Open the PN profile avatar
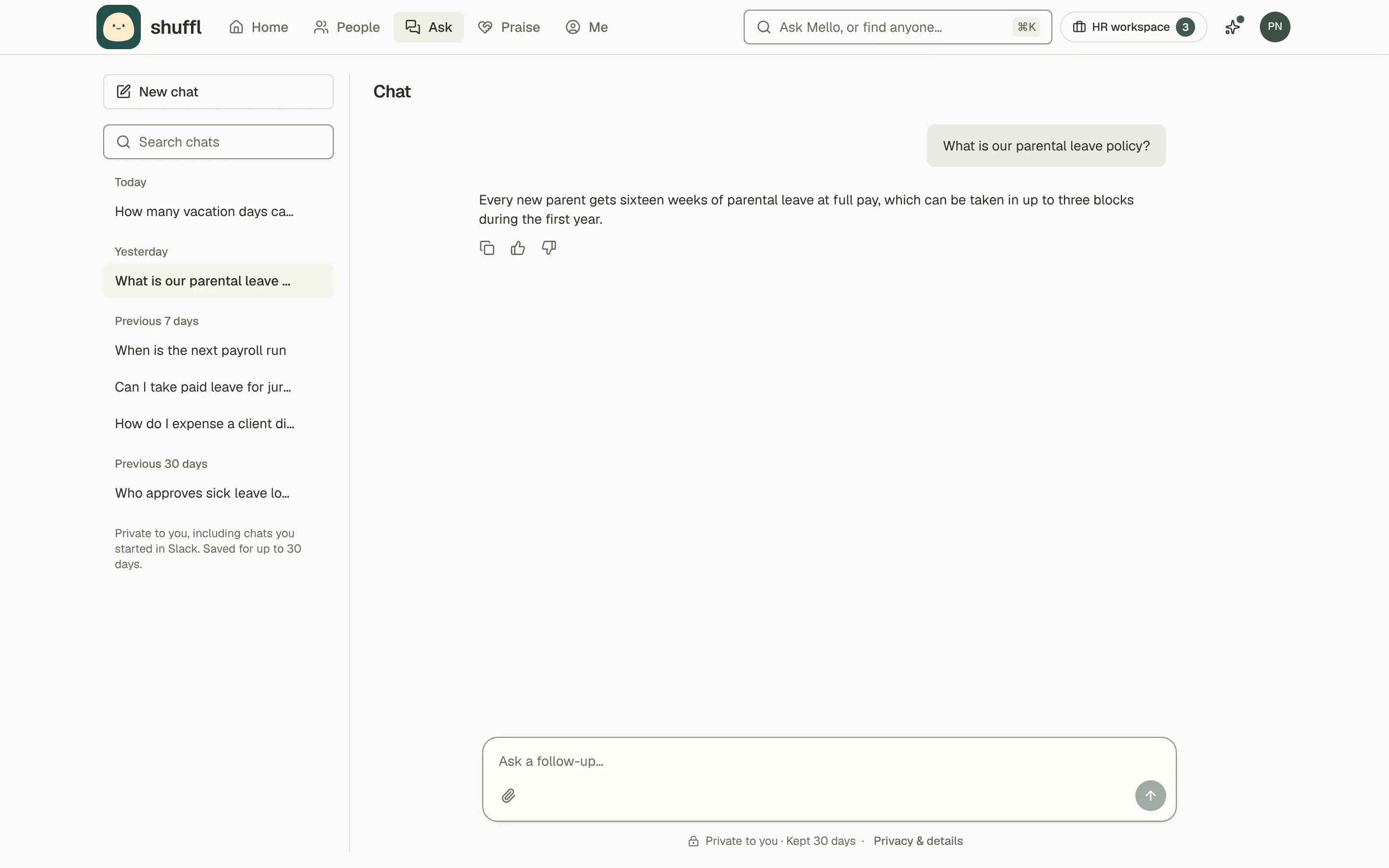This screenshot has width=1389, height=868. pyautogui.click(x=1275, y=27)
